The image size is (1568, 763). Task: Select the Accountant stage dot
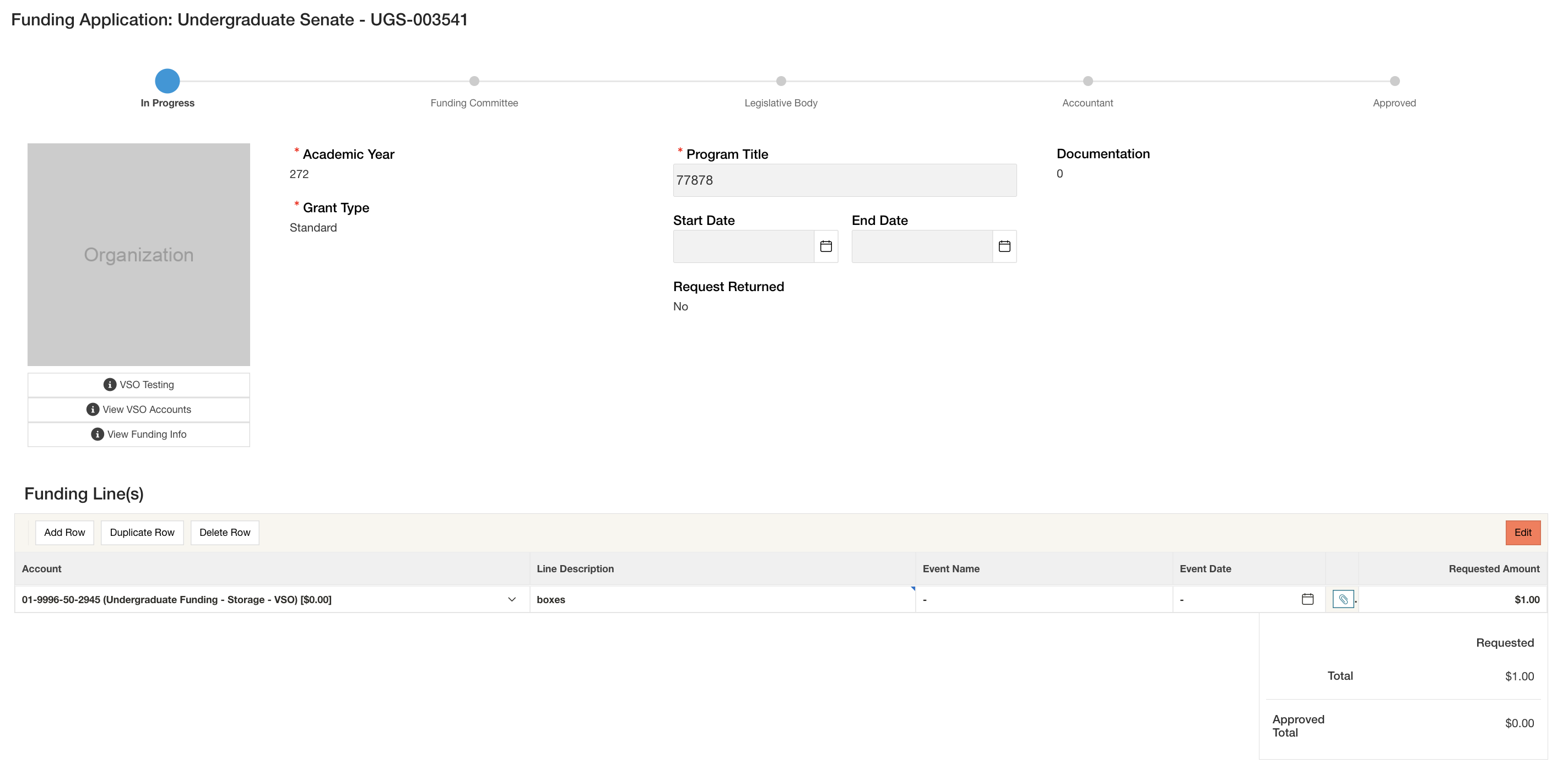[1088, 81]
